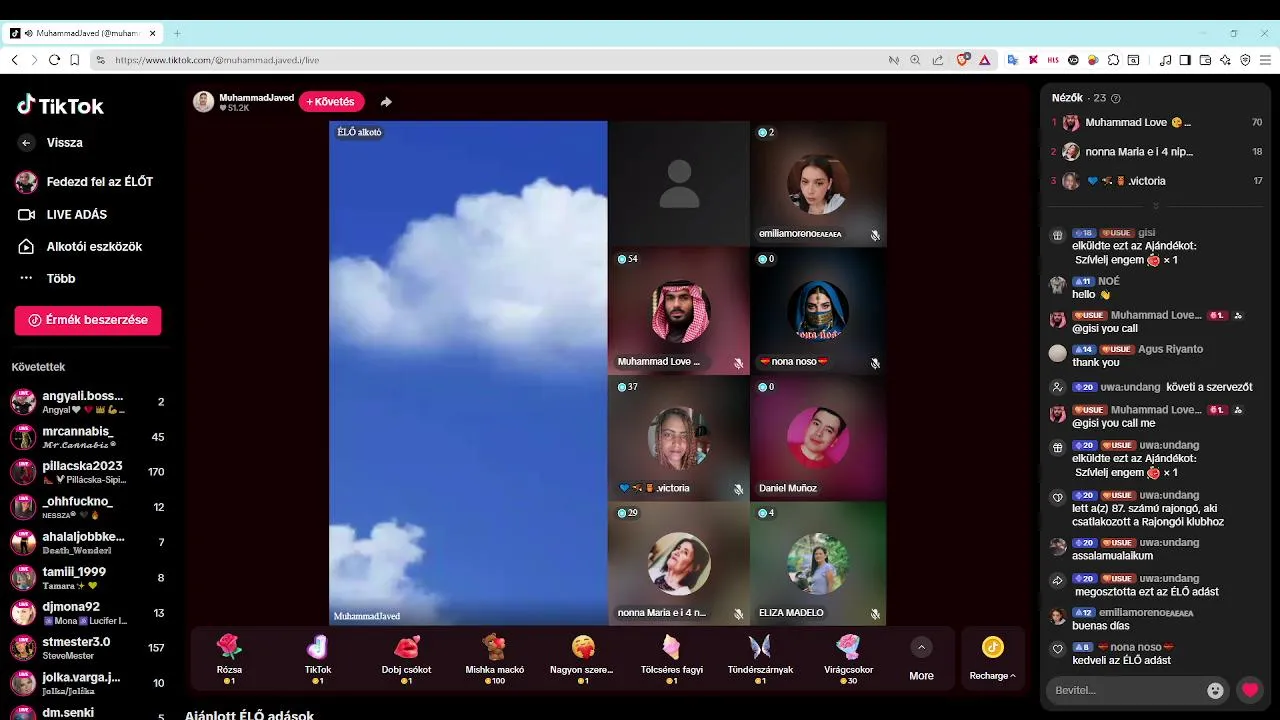1280x720 pixels.
Task: Open ELIZA MADELO guest tile
Action: 818,563
